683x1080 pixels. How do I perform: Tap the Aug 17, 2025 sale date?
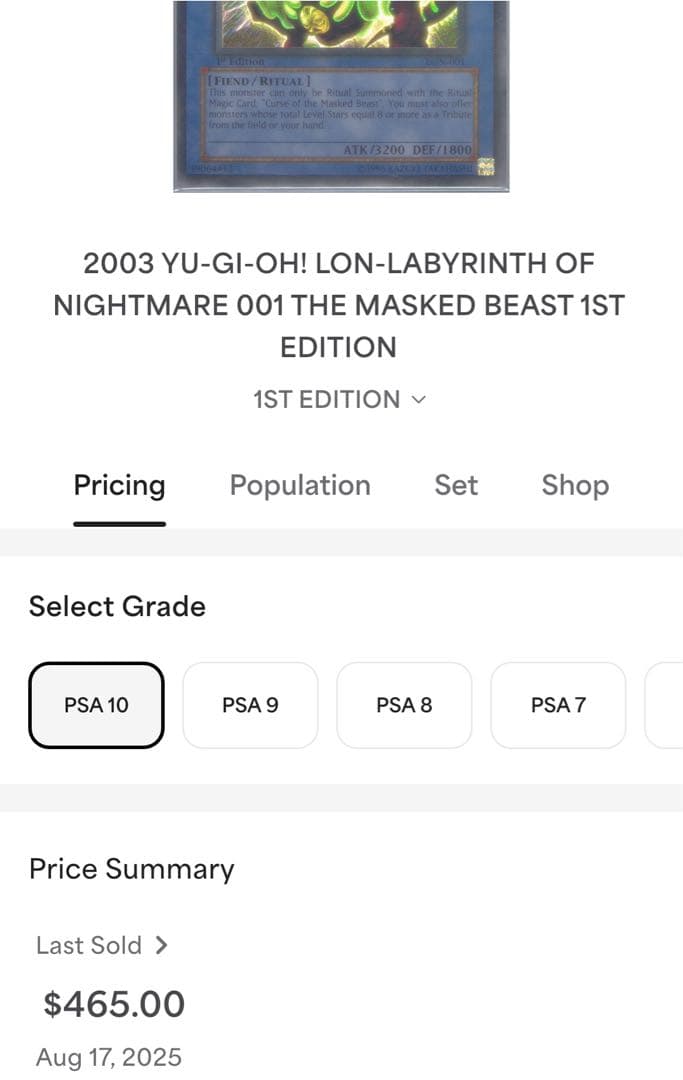[x=108, y=1057]
